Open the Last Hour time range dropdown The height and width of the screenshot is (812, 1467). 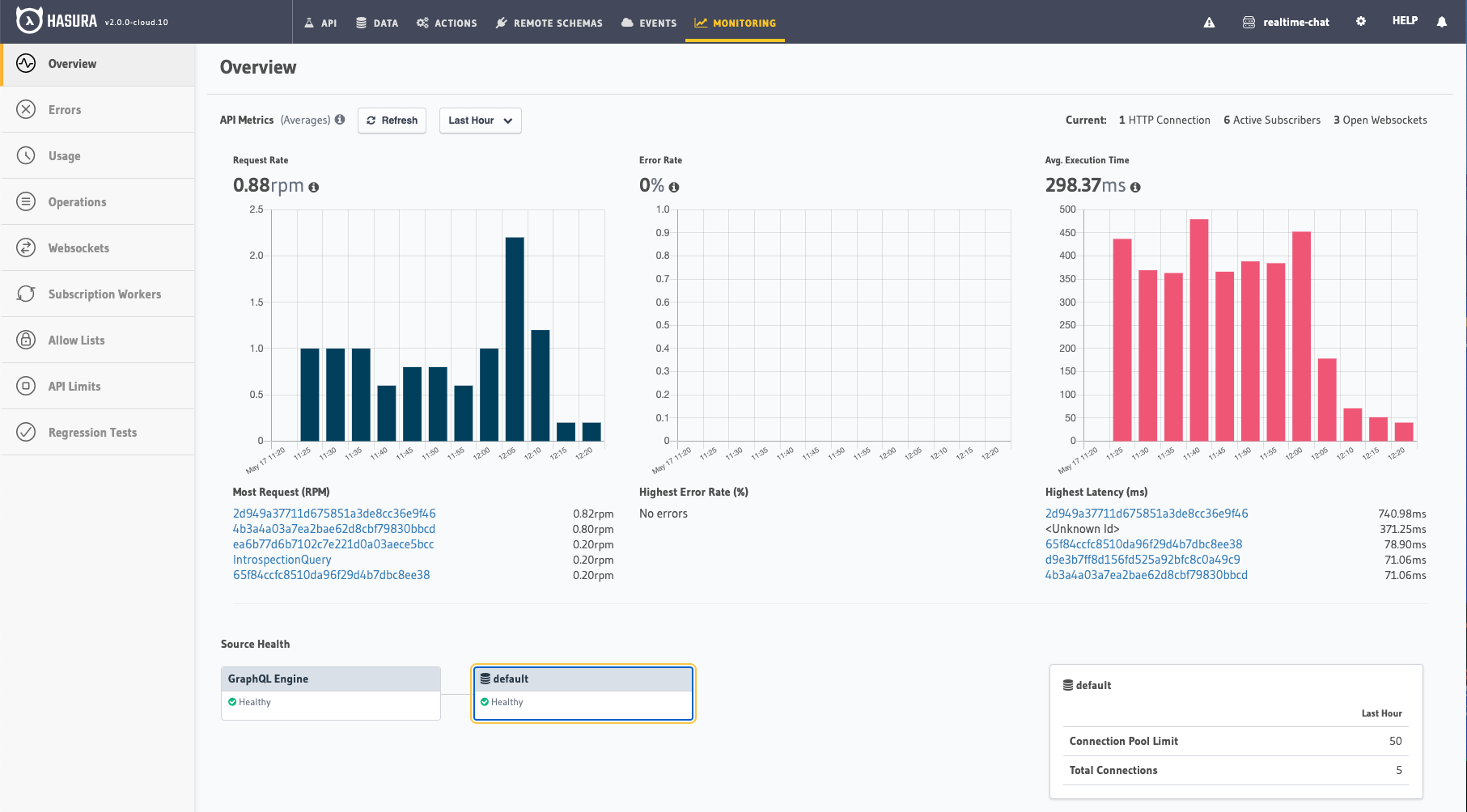point(480,120)
